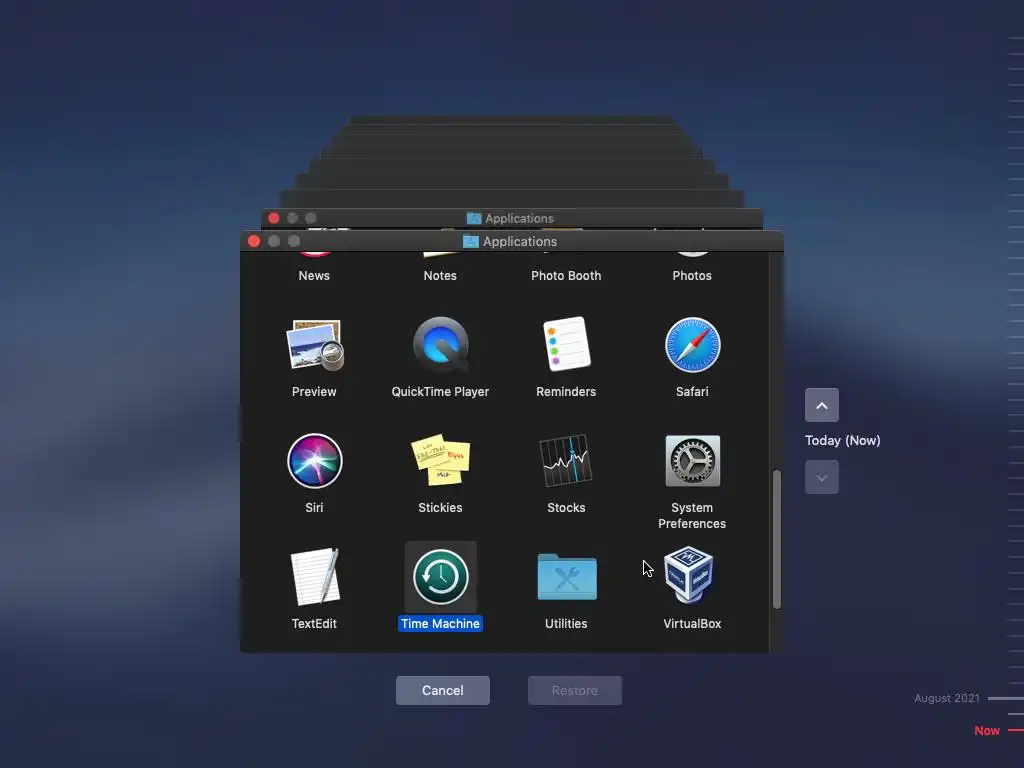Image resolution: width=1024 pixels, height=768 pixels.
Task: Choose the Siri app icon
Action: pos(315,461)
